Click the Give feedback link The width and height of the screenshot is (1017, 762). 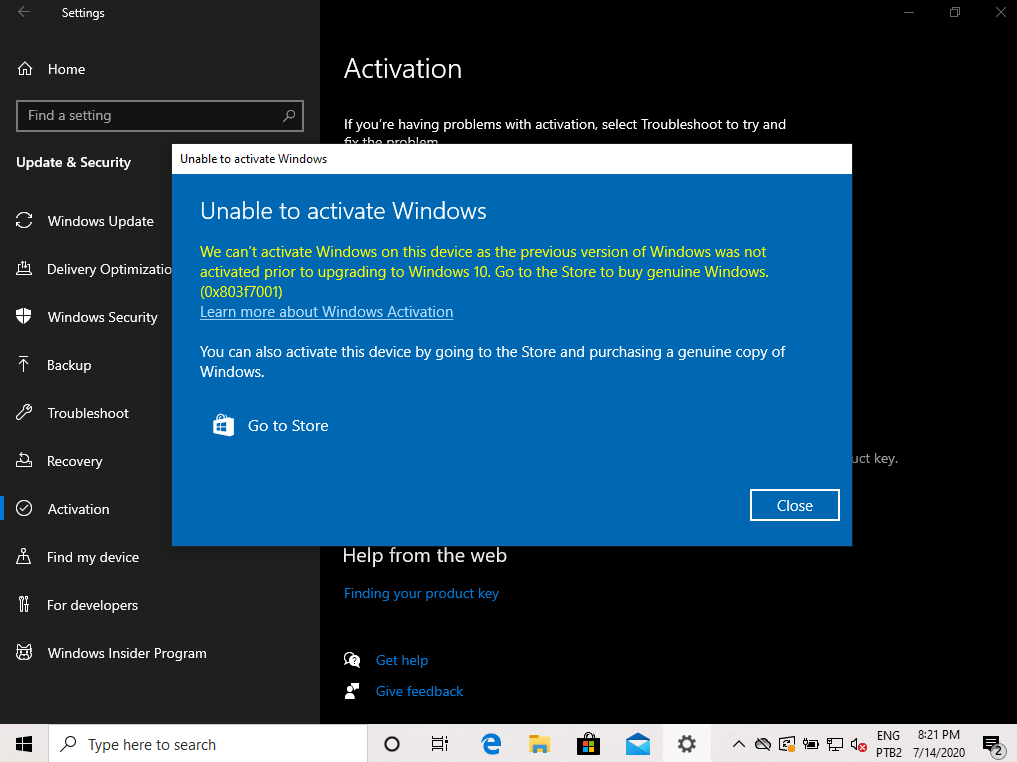(x=419, y=691)
